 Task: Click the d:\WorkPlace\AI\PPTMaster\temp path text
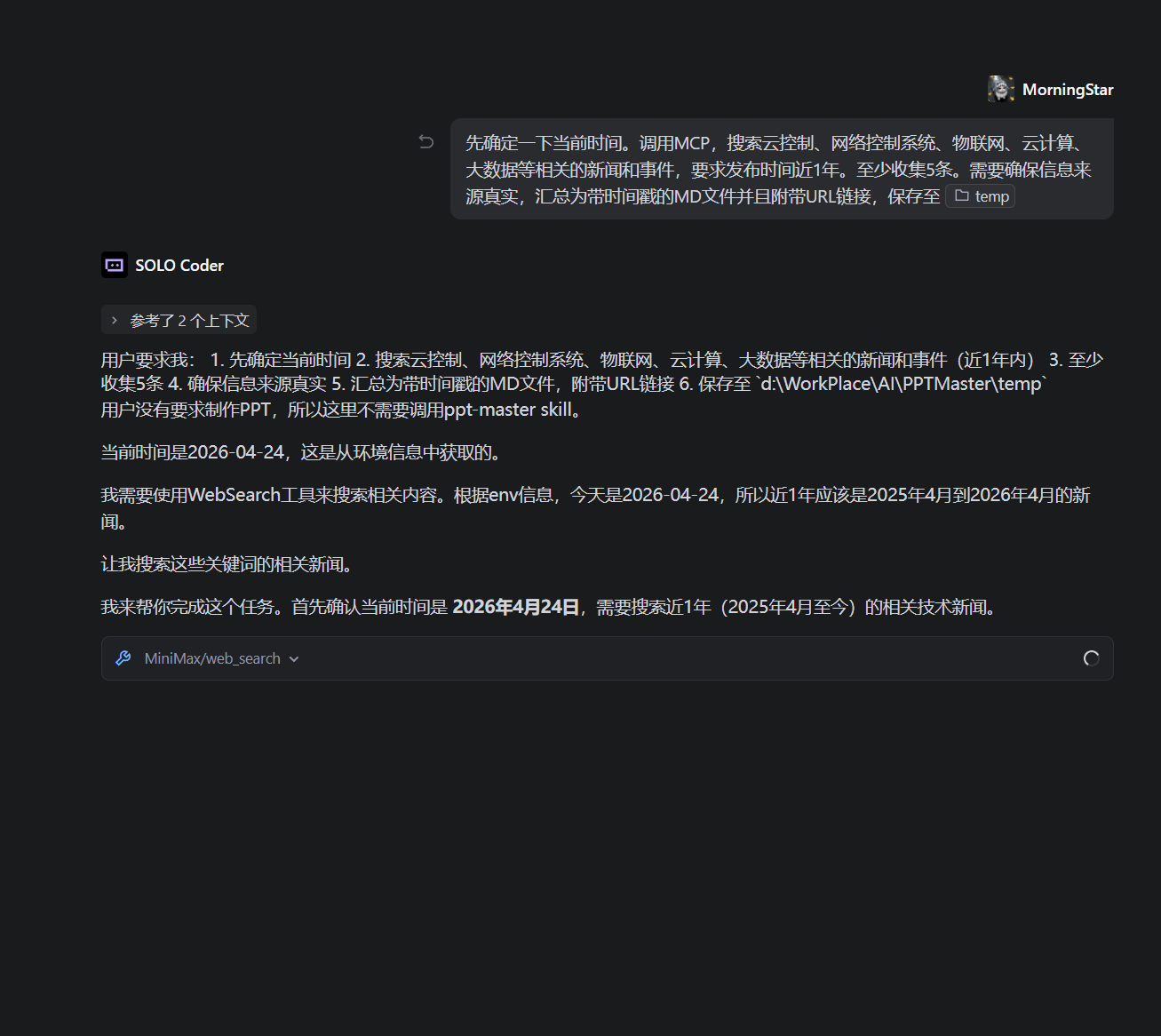tap(902, 384)
